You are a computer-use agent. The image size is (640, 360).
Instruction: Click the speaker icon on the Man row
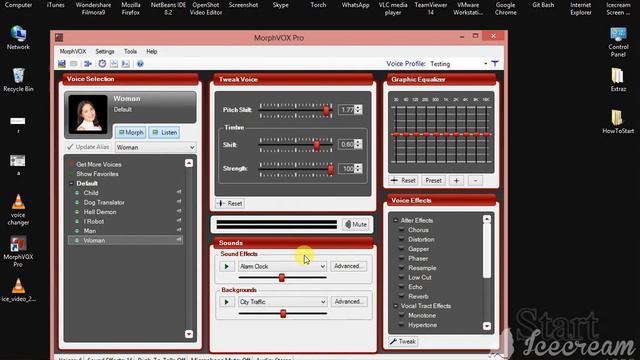click(179, 230)
